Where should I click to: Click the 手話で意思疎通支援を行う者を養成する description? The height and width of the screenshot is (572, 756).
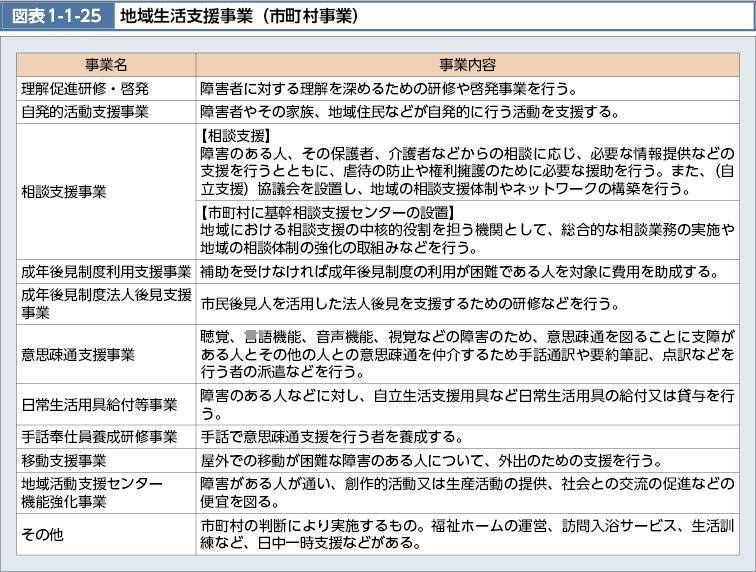[330, 436]
